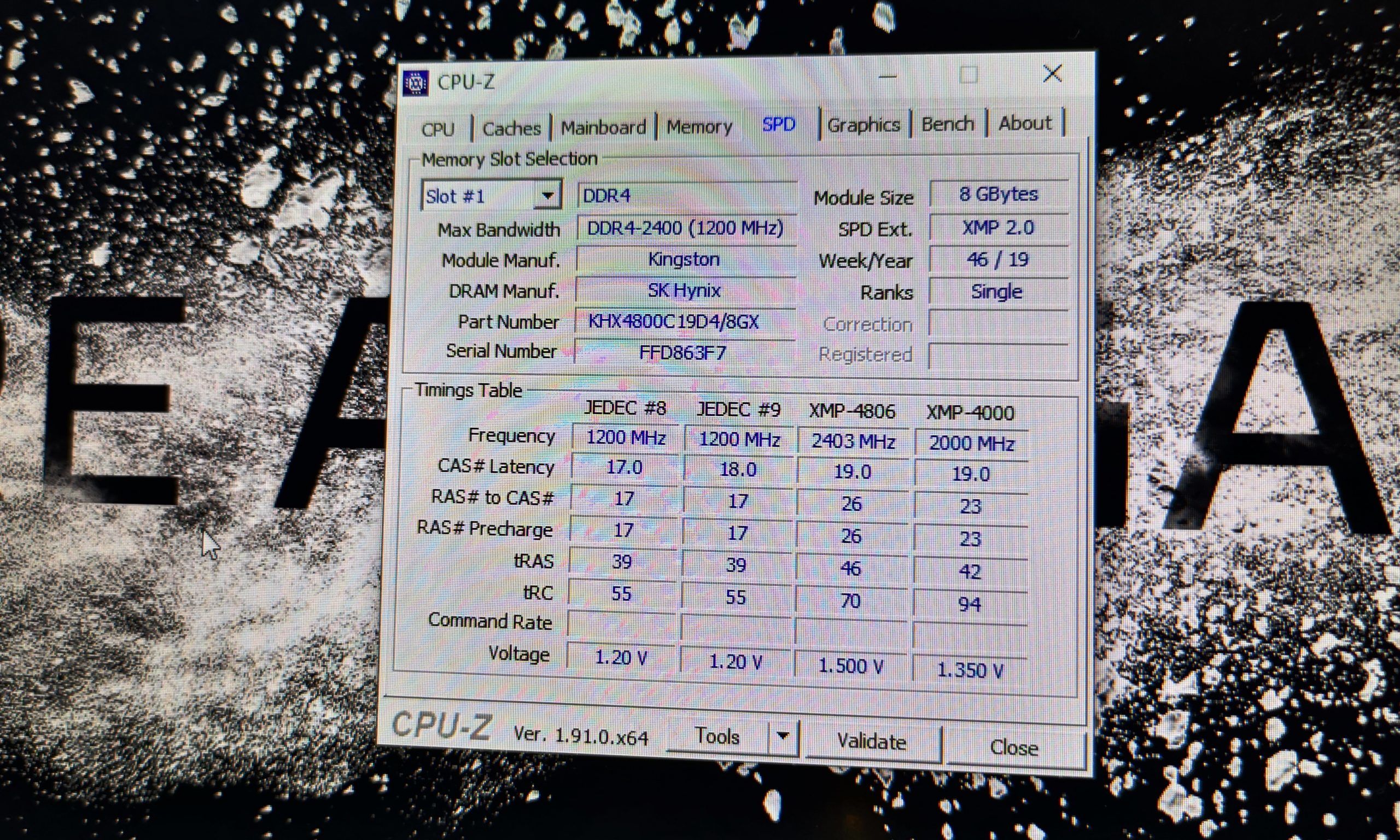This screenshot has height=840, width=1400.
Task: Select the SPD tab
Action: point(779,125)
